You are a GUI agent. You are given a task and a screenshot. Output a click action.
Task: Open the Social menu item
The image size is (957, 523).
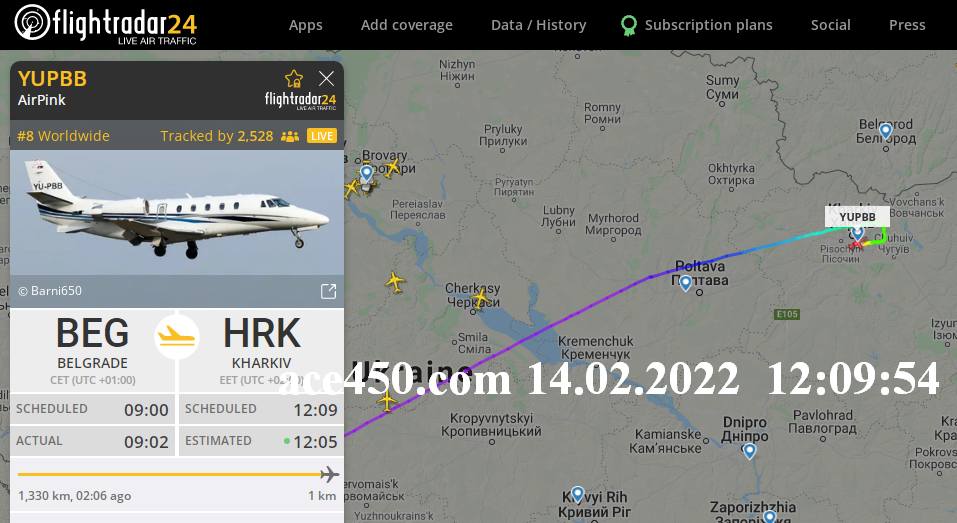point(830,25)
